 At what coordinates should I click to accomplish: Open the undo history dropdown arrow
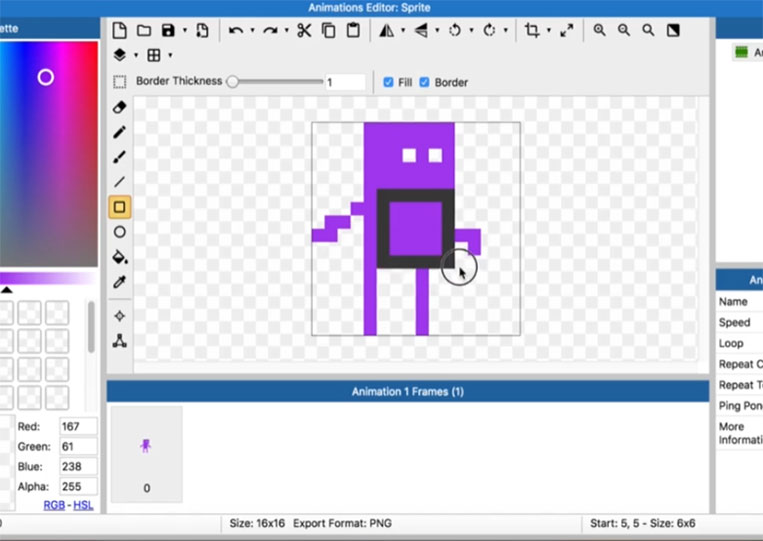tap(253, 31)
